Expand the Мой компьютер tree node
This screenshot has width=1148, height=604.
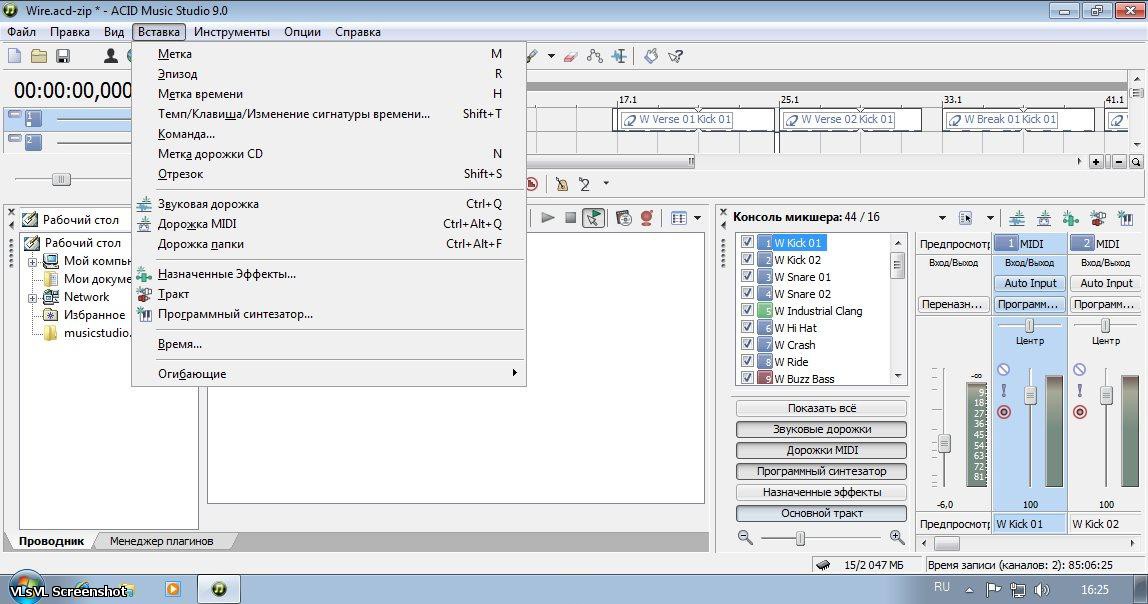pos(32,261)
